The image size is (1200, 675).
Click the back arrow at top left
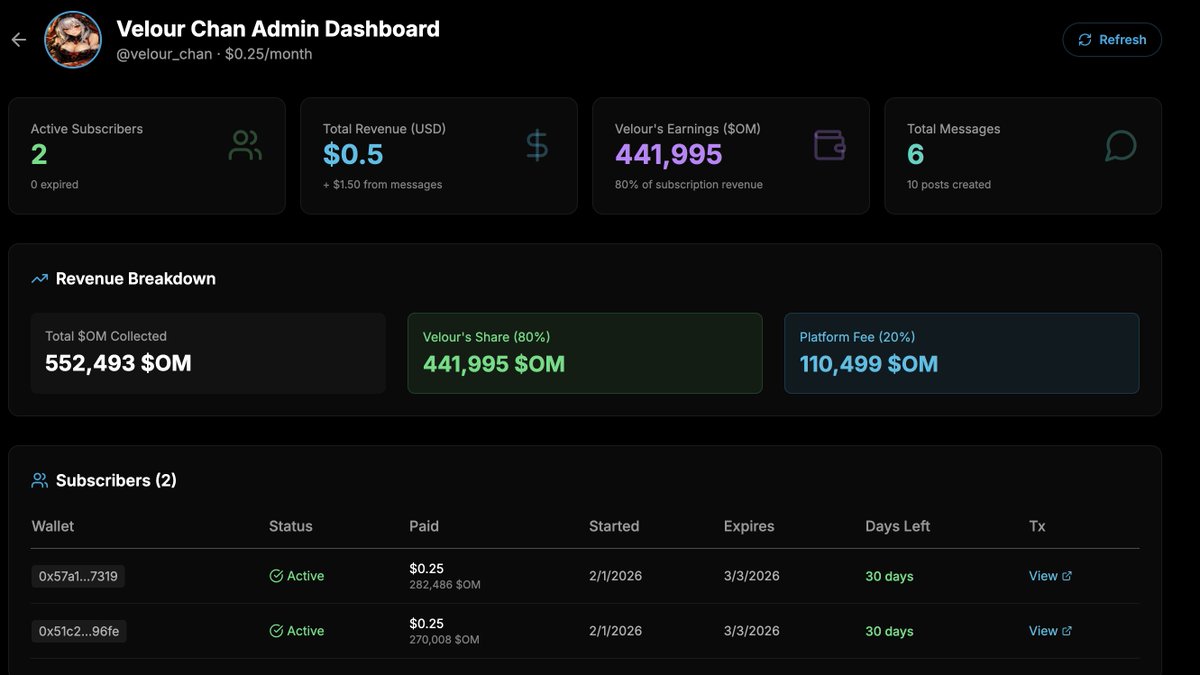pos(17,39)
